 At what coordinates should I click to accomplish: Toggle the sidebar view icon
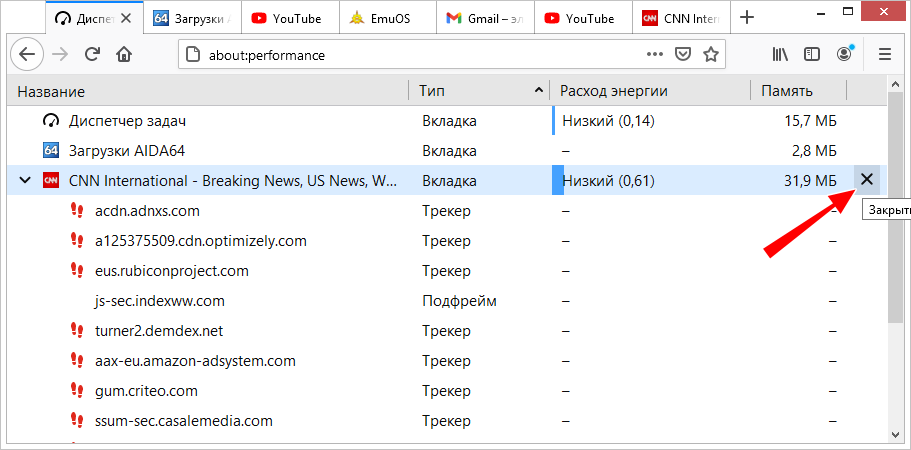812,55
